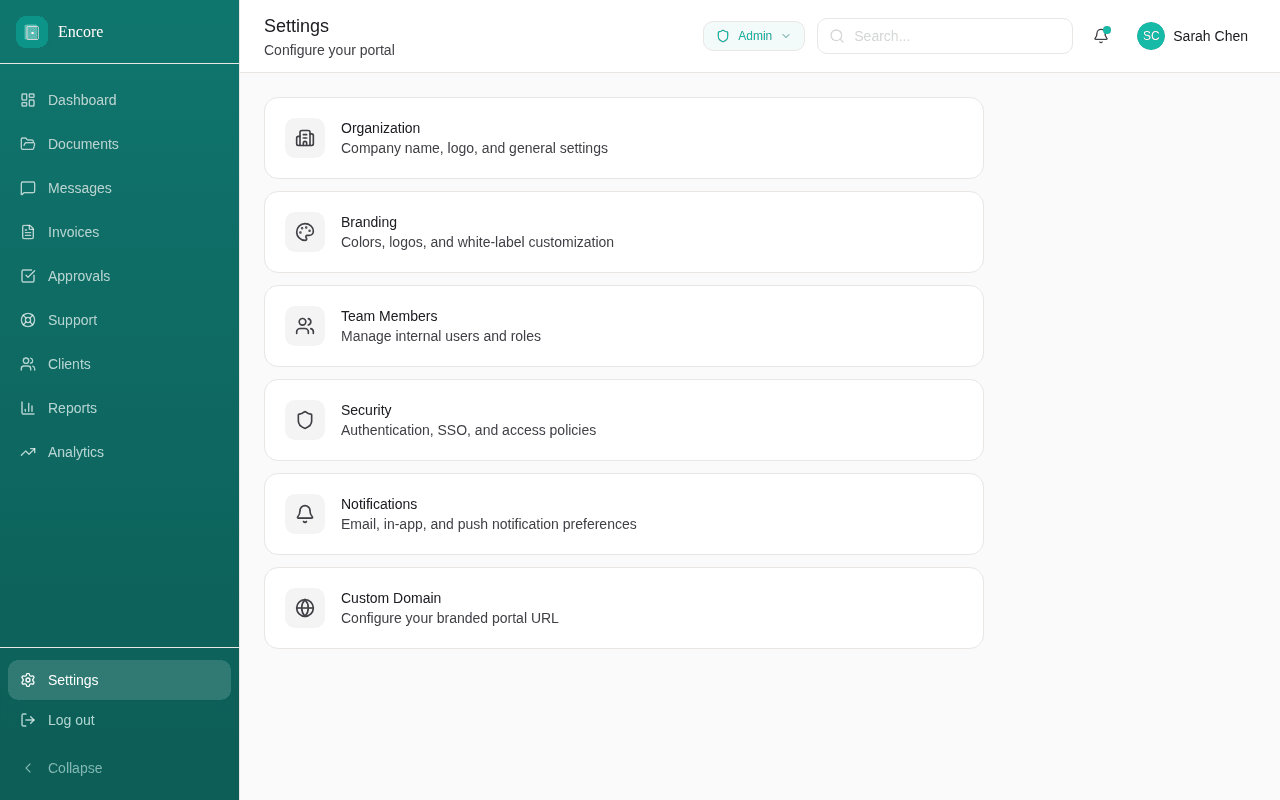Viewport: 1280px width, 800px height.
Task: Select Support from the sidebar menu
Action: [72, 320]
